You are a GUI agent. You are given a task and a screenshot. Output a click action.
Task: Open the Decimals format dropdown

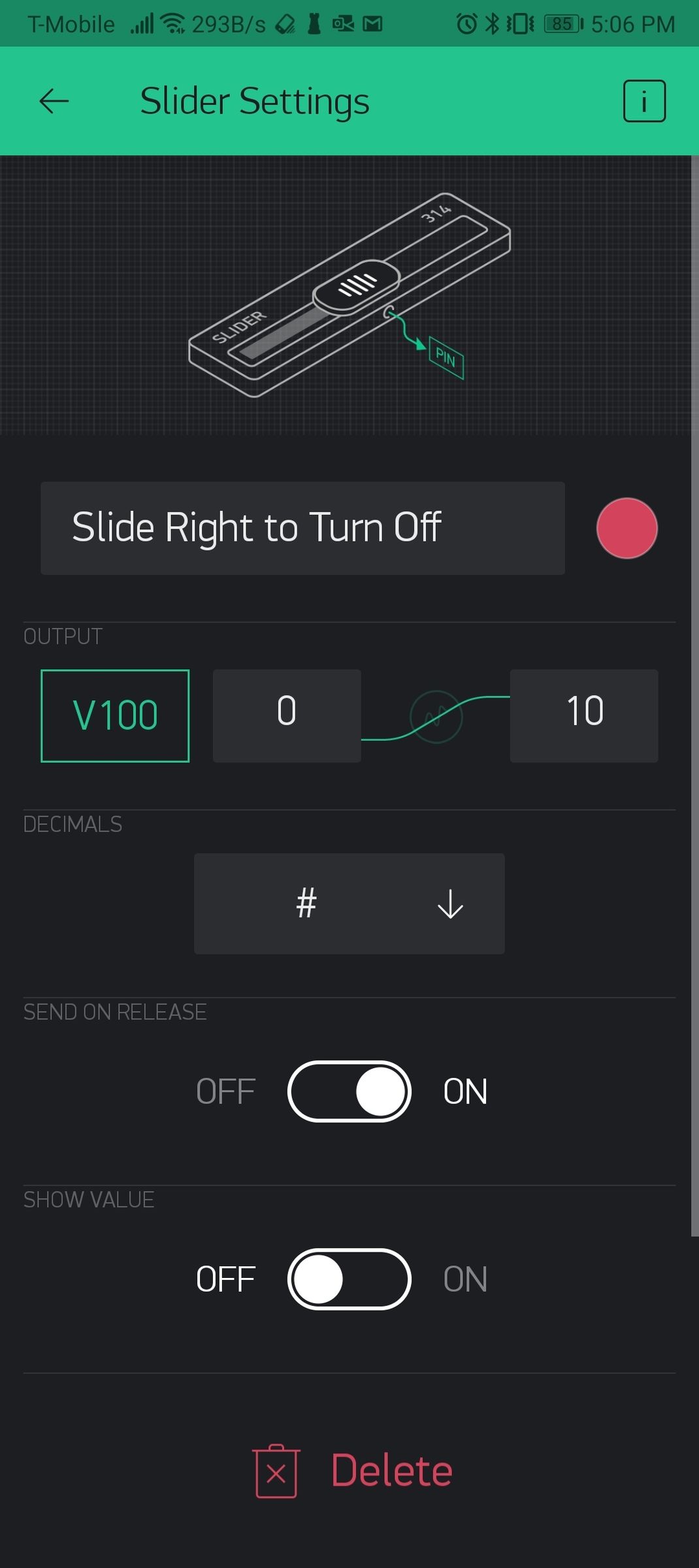(349, 904)
